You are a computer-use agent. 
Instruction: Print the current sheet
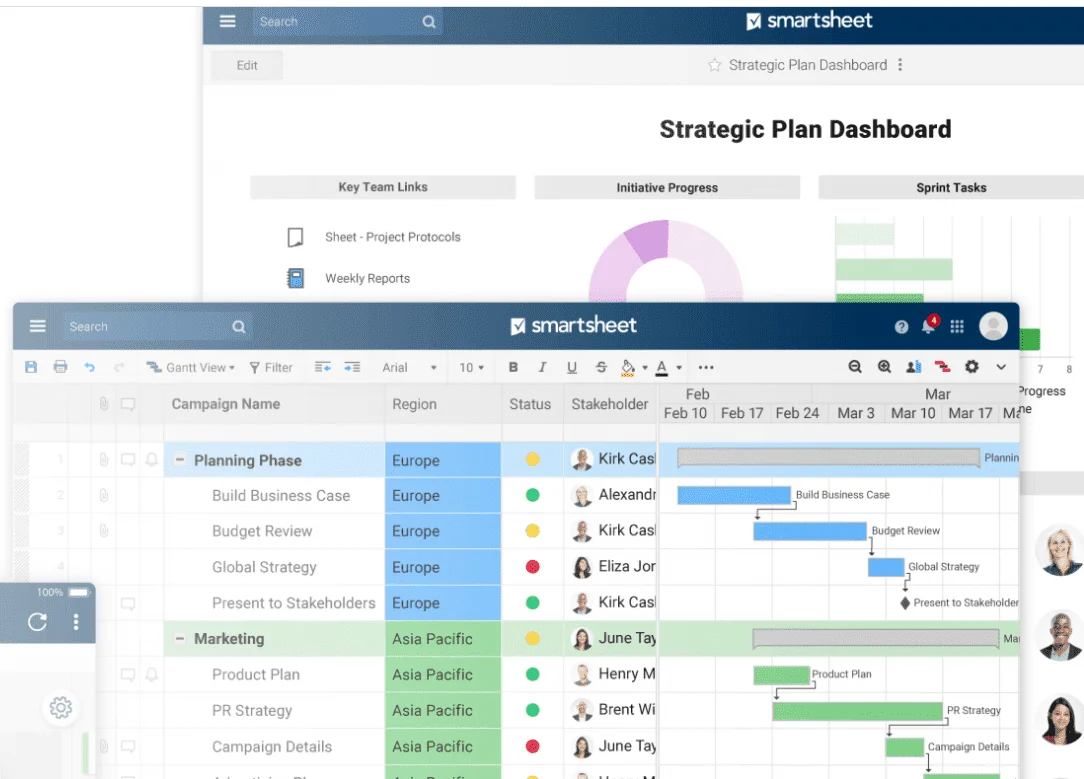[60, 367]
